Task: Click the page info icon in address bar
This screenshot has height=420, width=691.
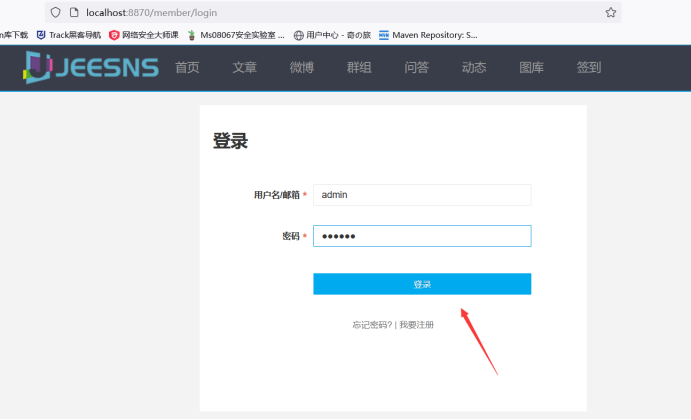Action: (x=74, y=12)
